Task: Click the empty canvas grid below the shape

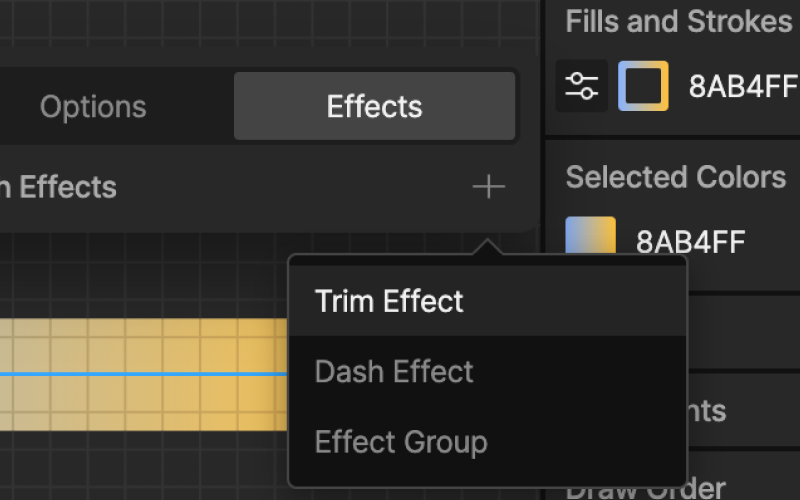Action: point(143,464)
